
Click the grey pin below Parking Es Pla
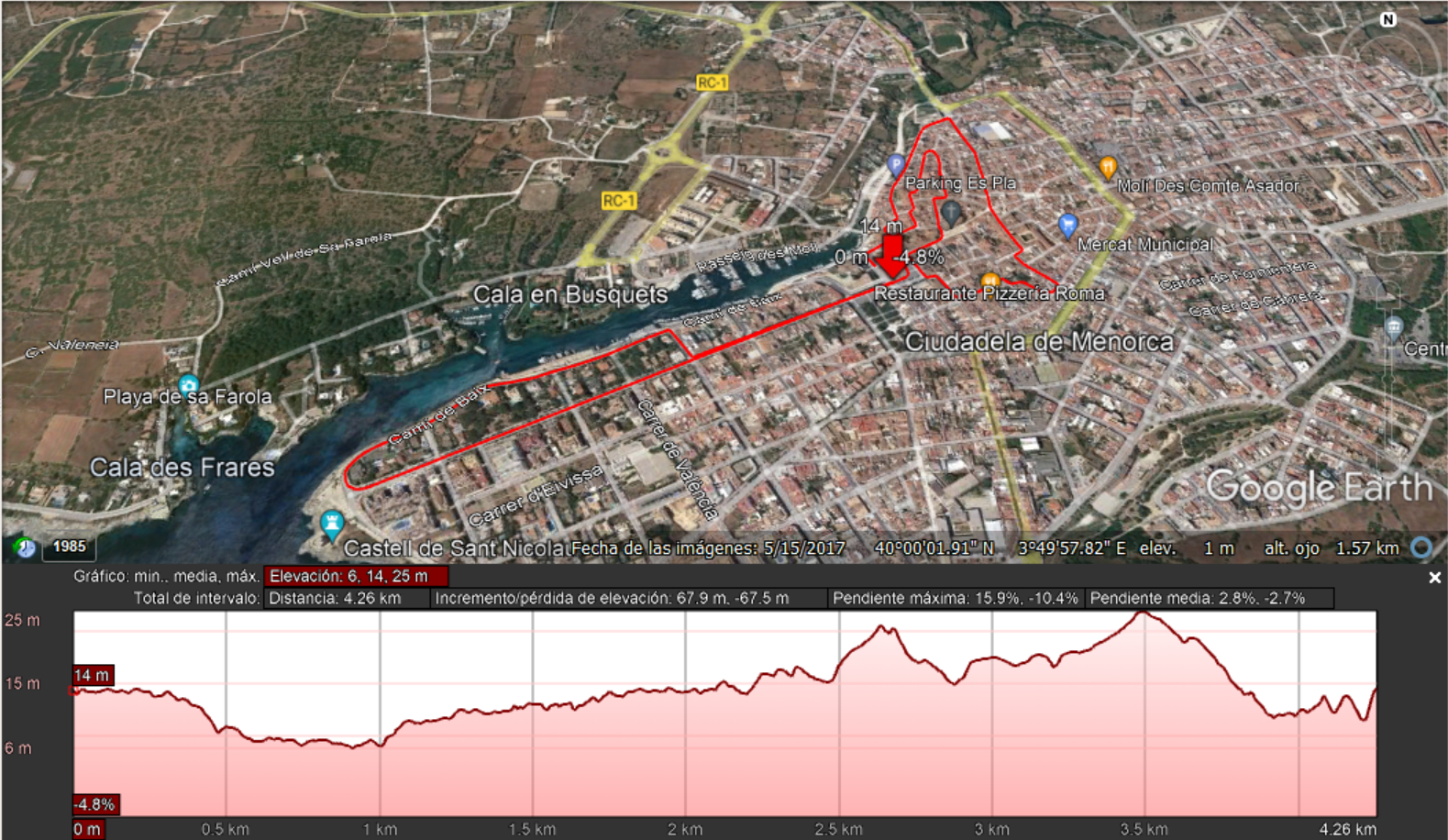[x=951, y=214]
